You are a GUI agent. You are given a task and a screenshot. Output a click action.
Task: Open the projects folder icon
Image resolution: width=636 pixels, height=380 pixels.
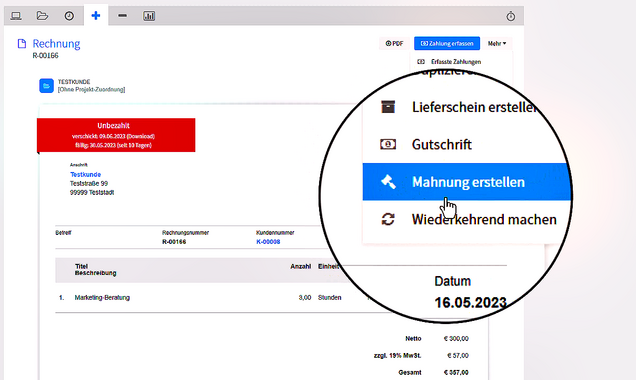coord(42,16)
